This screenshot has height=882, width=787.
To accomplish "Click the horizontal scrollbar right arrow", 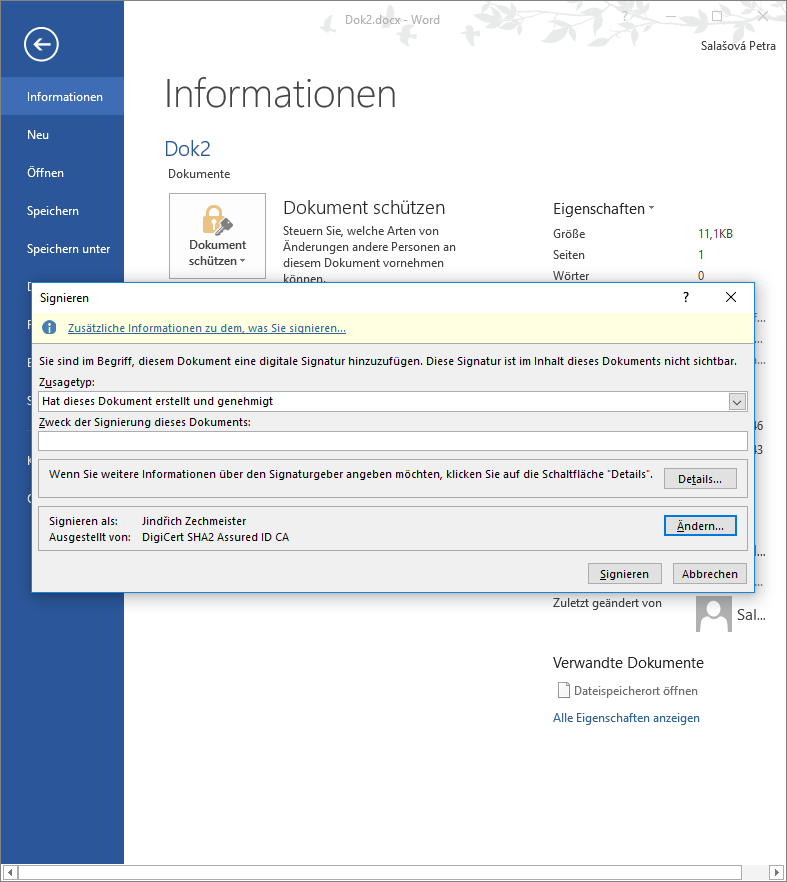I will coord(777,873).
